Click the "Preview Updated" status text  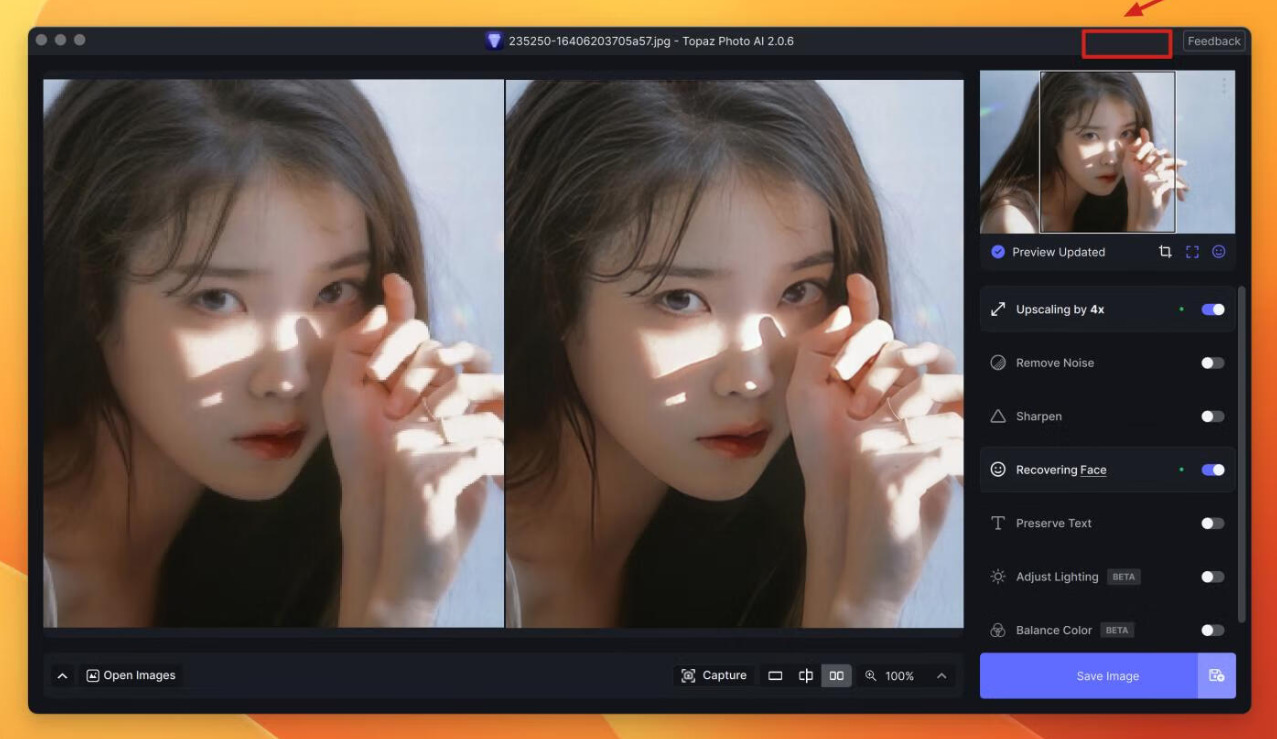coord(1058,252)
